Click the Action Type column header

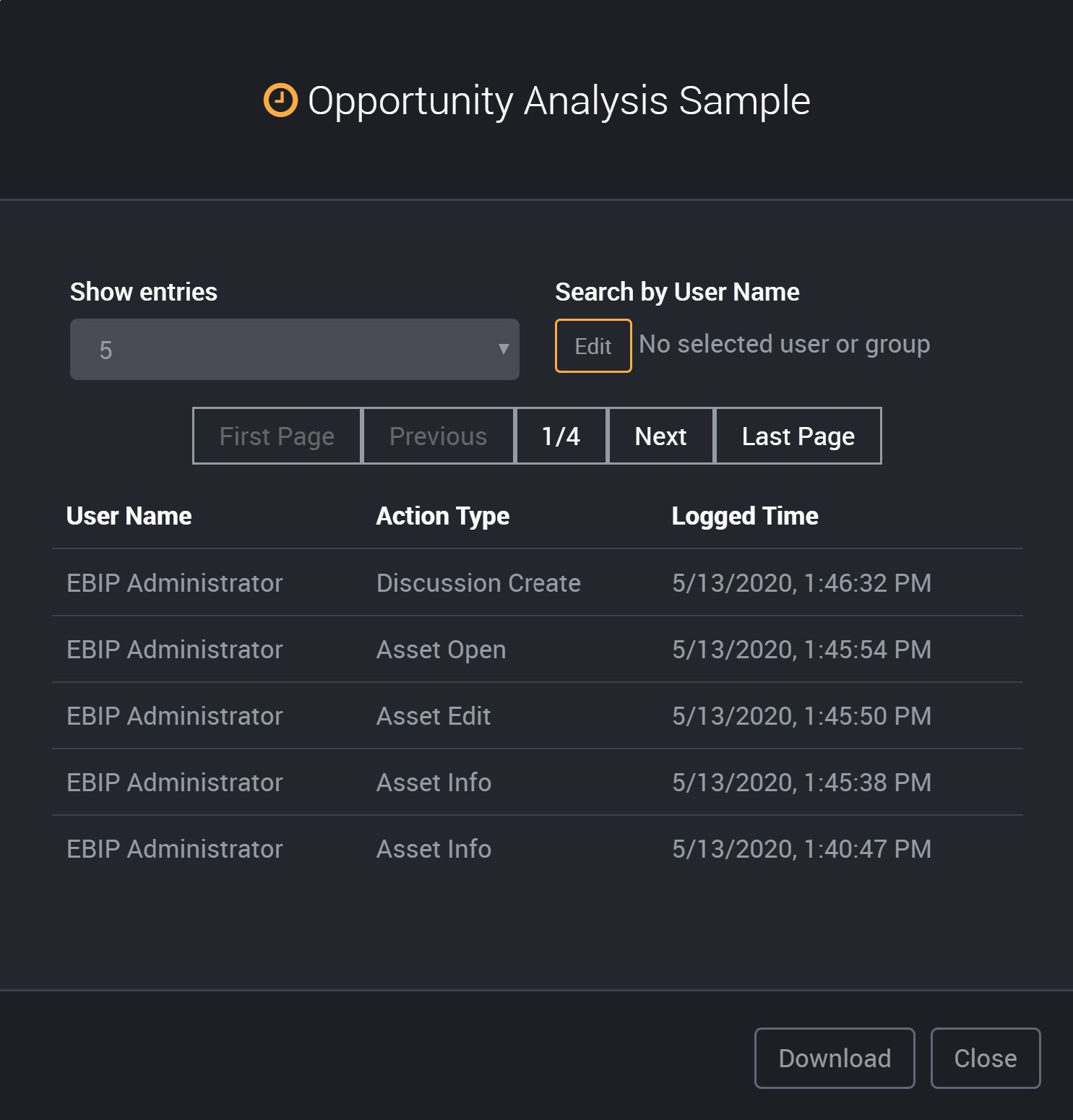pyautogui.click(x=443, y=516)
